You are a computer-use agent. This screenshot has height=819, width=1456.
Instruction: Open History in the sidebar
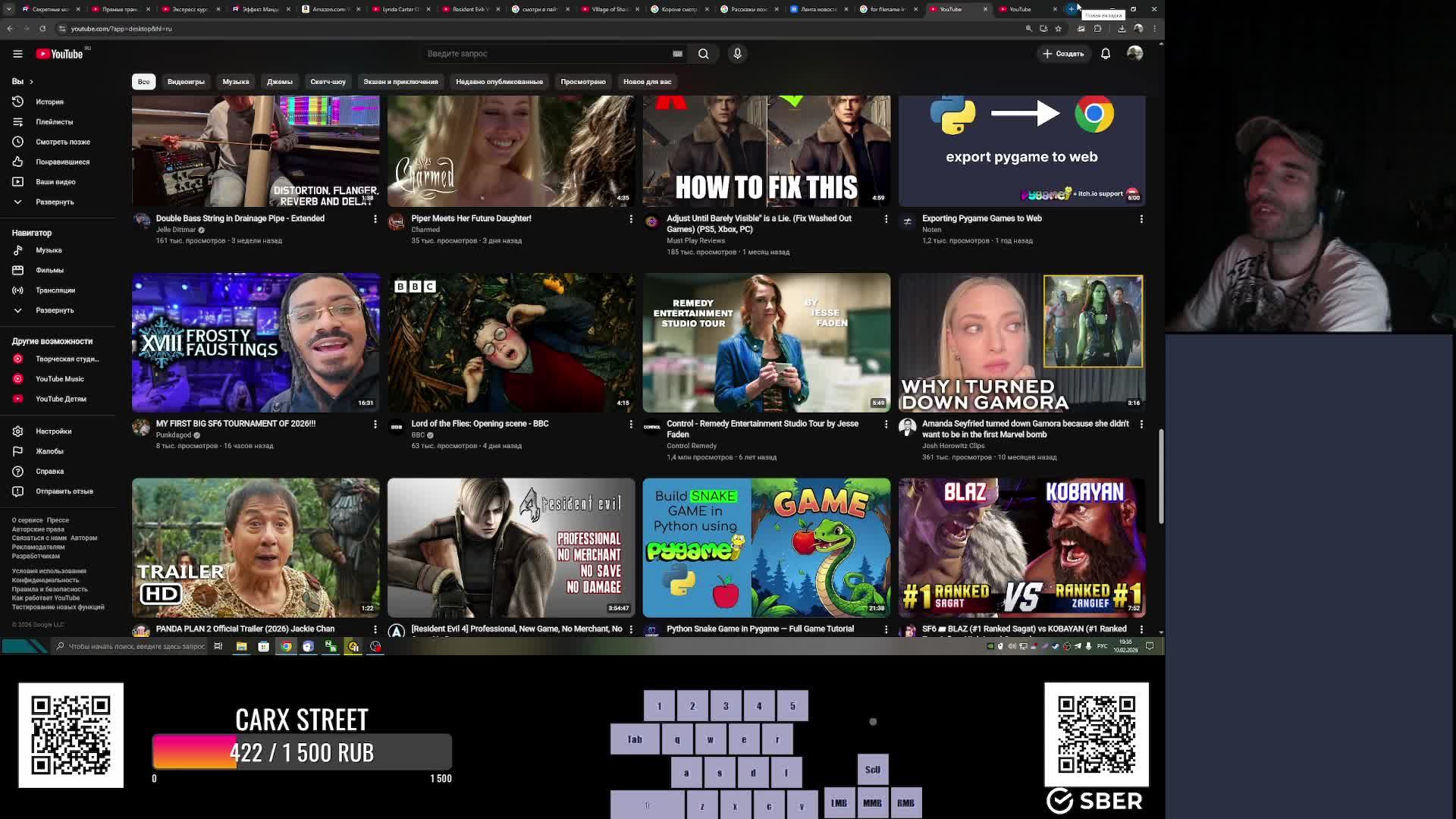coord(49,102)
